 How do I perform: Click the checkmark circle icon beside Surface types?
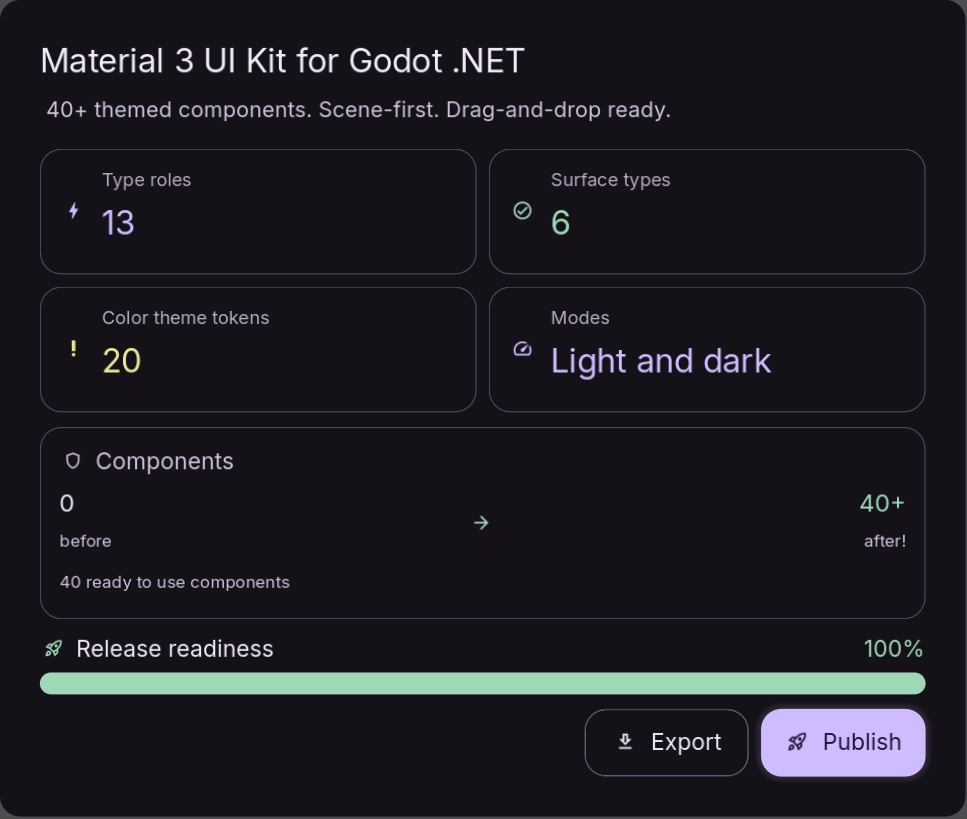click(522, 211)
